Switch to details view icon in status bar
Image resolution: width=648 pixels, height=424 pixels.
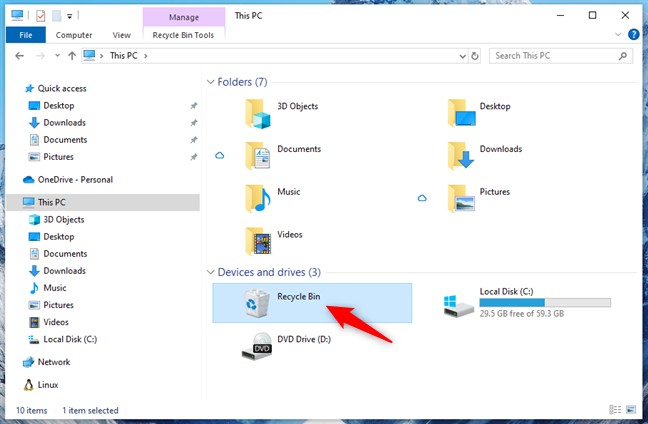tap(615, 410)
